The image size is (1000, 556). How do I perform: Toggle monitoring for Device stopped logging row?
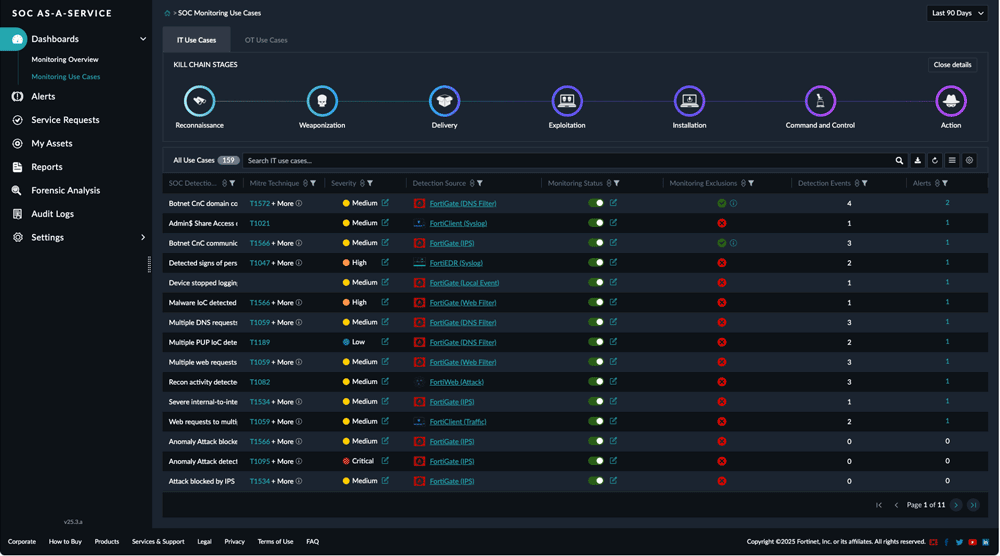[596, 282]
